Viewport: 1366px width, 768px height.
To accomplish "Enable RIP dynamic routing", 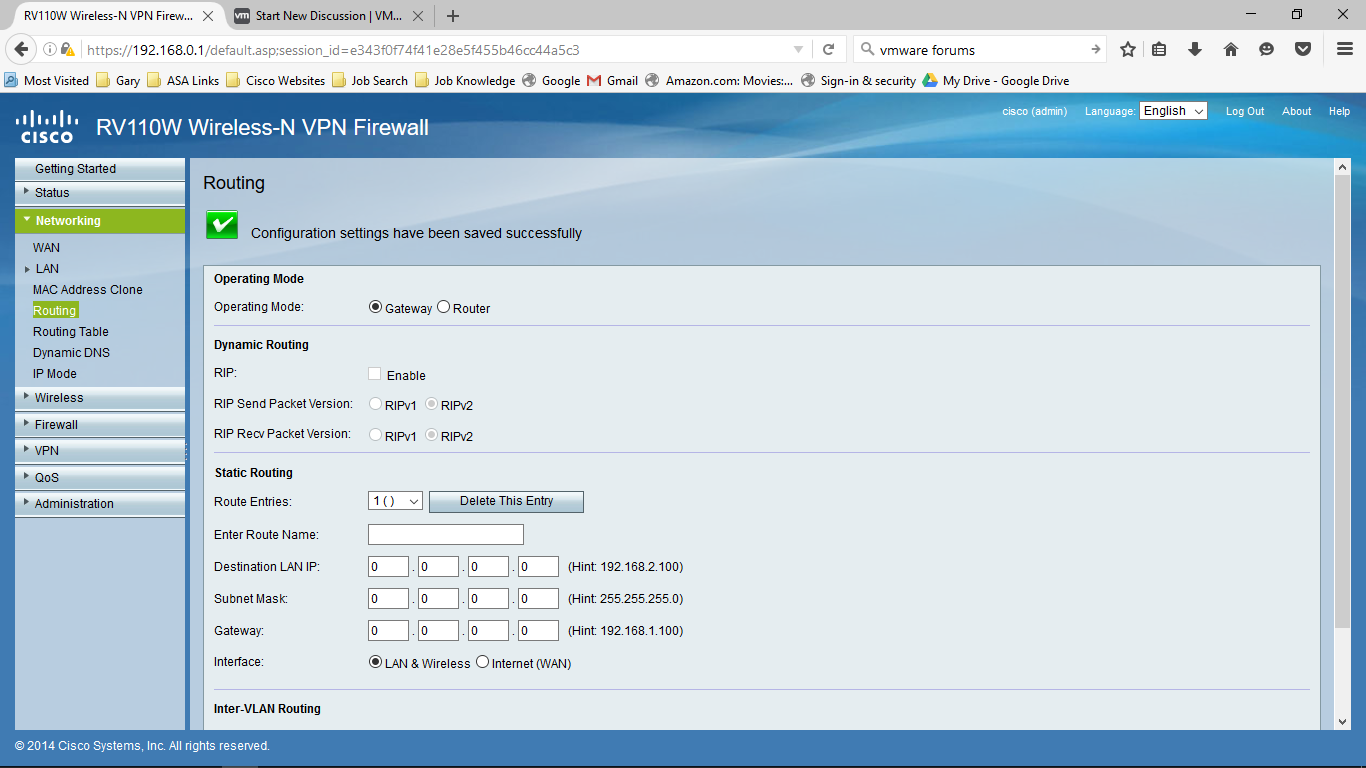I will click(x=375, y=372).
